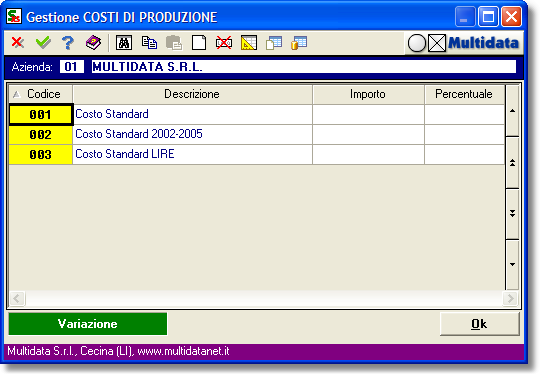Click the greyed paste icon
Screen dimensions: 540x376
pos(174,43)
